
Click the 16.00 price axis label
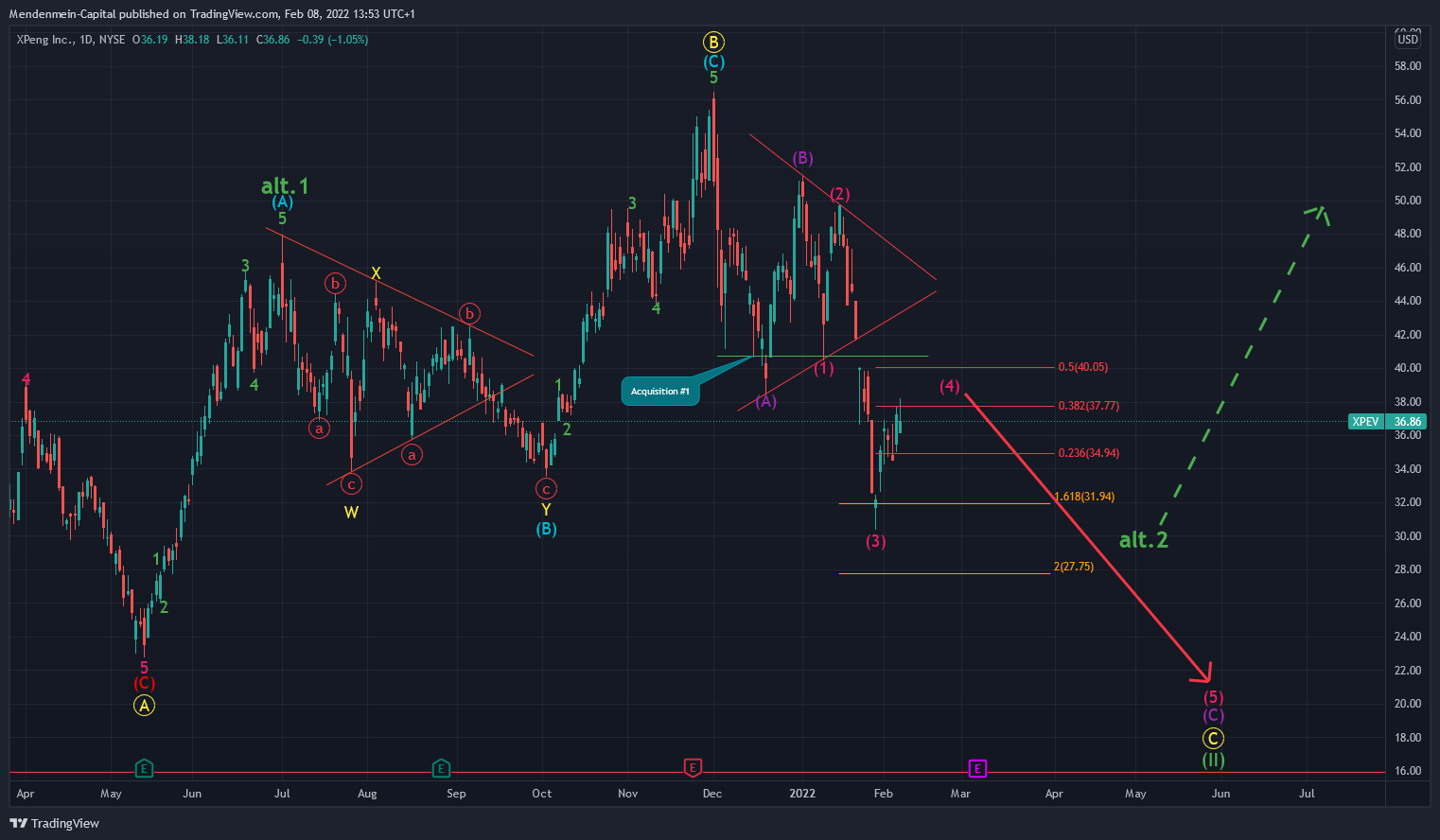pyautogui.click(x=1407, y=771)
